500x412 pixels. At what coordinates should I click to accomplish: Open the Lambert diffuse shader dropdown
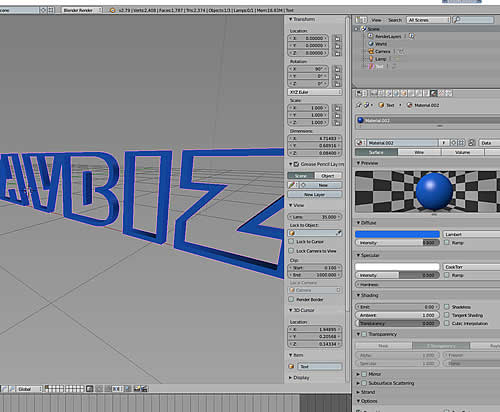point(471,234)
